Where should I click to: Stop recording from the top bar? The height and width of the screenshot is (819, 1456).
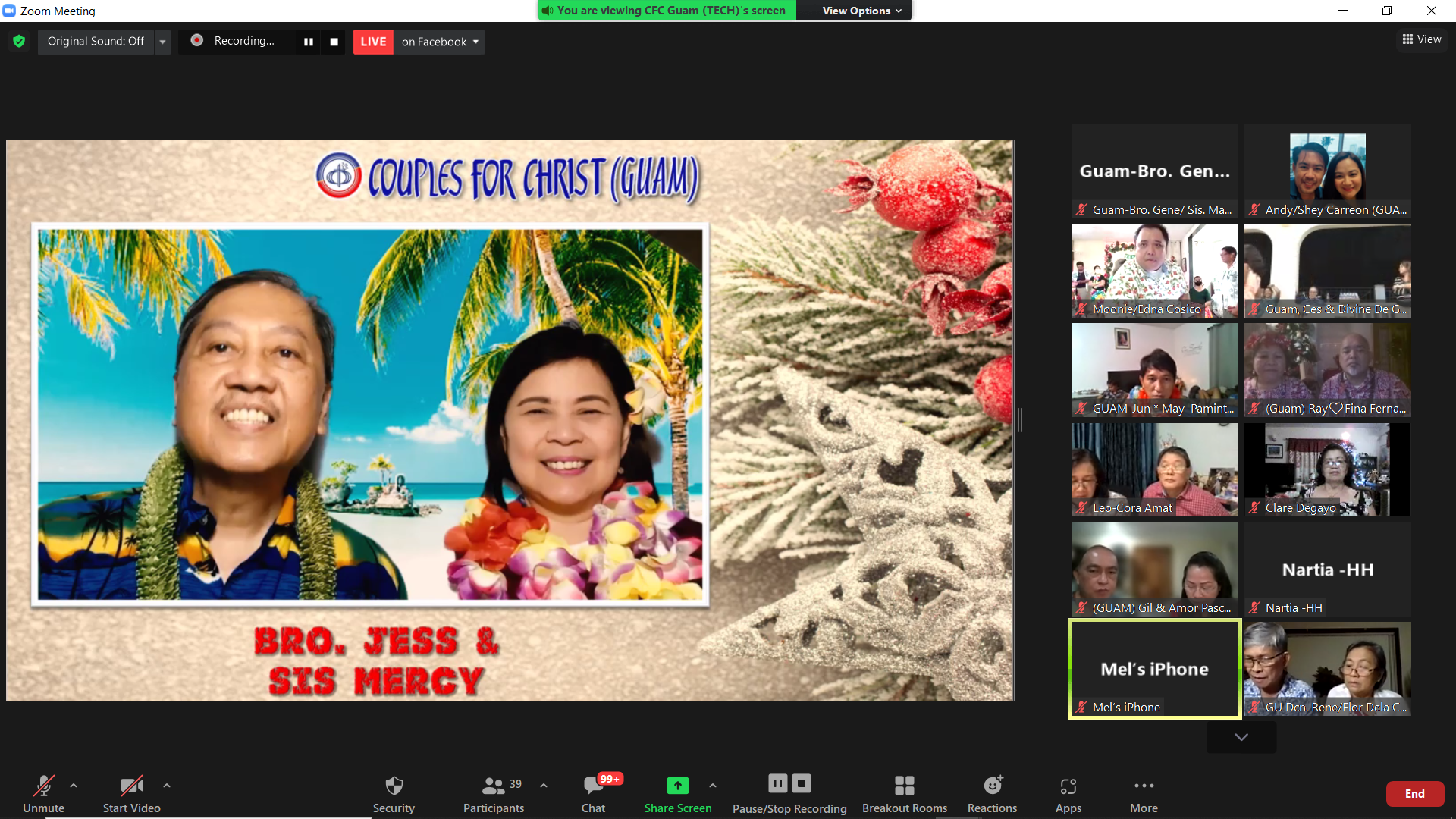coord(334,42)
